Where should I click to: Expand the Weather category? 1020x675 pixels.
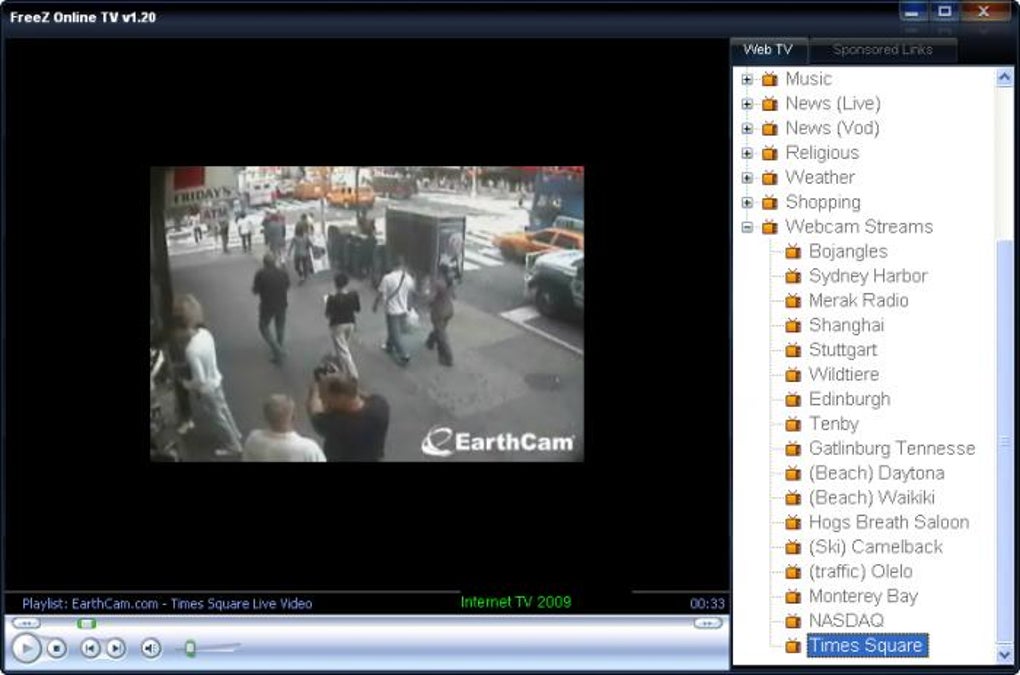747,178
